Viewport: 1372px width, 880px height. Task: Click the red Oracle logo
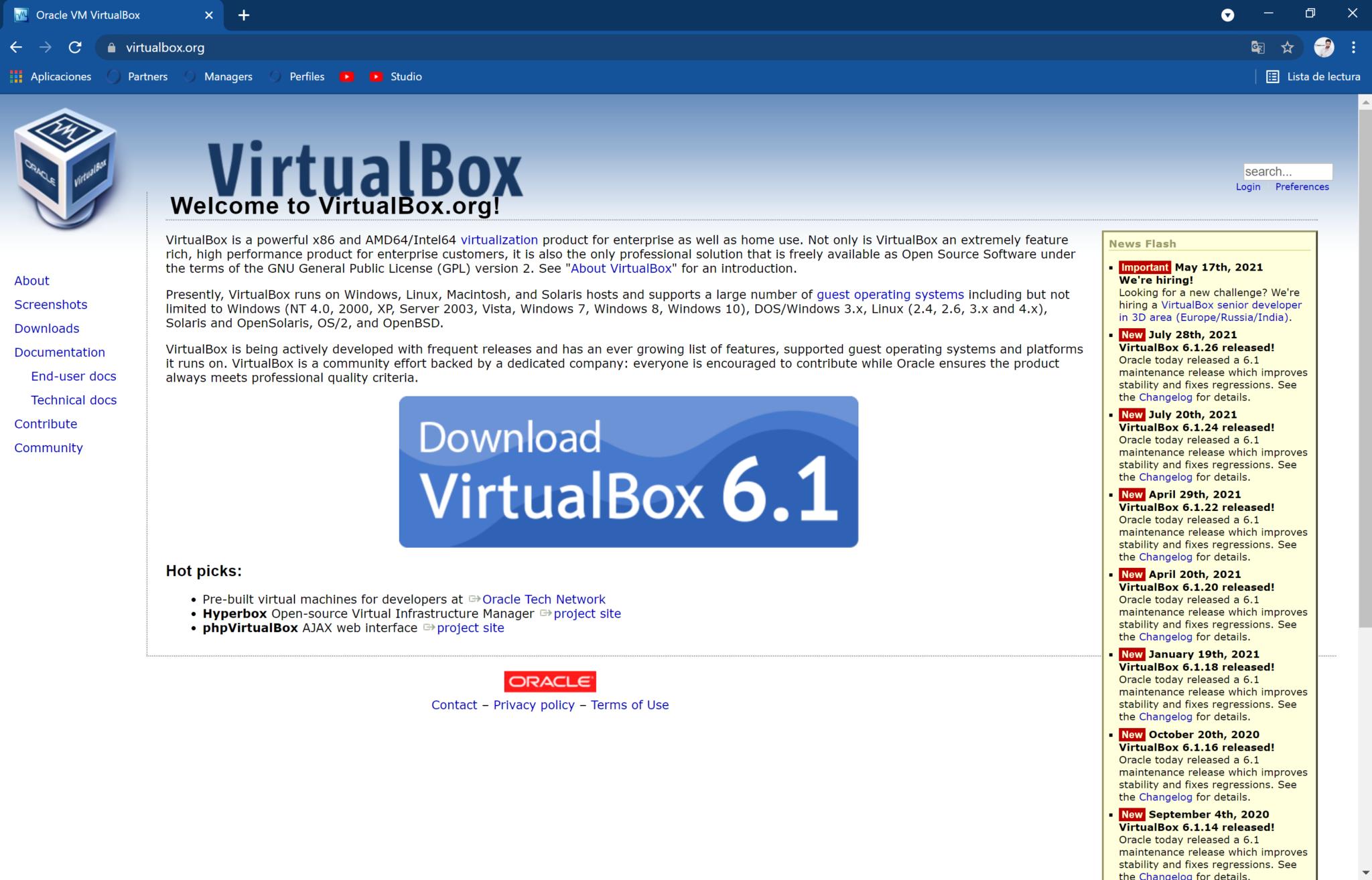pos(550,681)
